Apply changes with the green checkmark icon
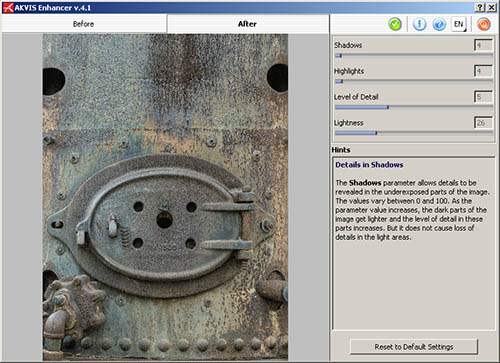The image size is (500, 363). (x=395, y=24)
